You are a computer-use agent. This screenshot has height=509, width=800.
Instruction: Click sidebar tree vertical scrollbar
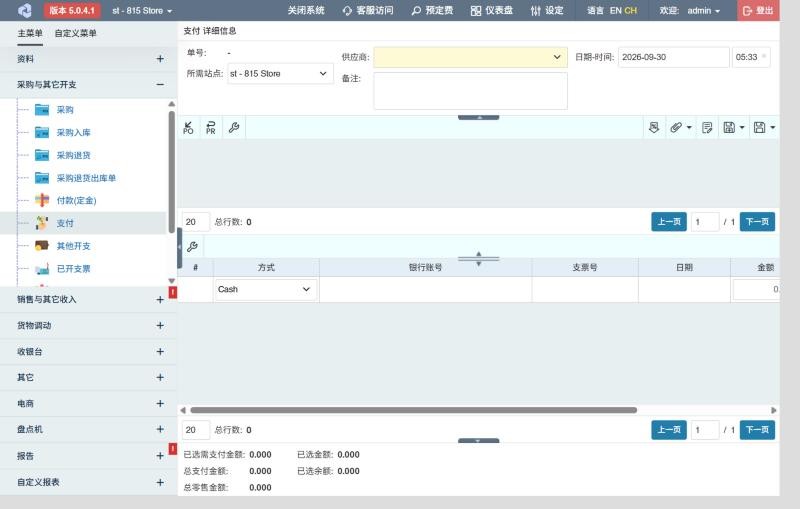point(171,172)
